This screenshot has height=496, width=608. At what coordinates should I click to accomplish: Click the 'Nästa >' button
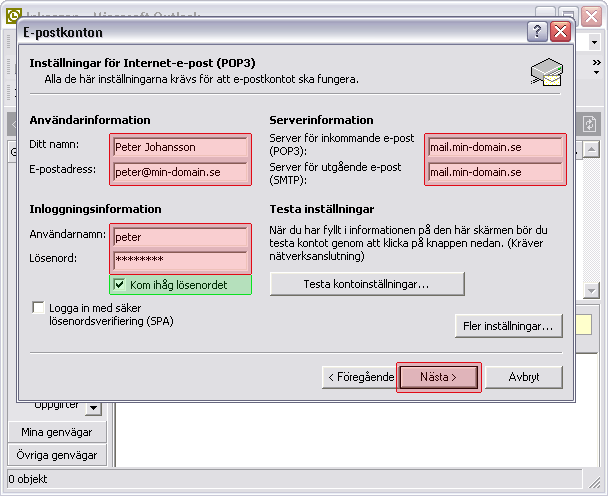tap(439, 377)
